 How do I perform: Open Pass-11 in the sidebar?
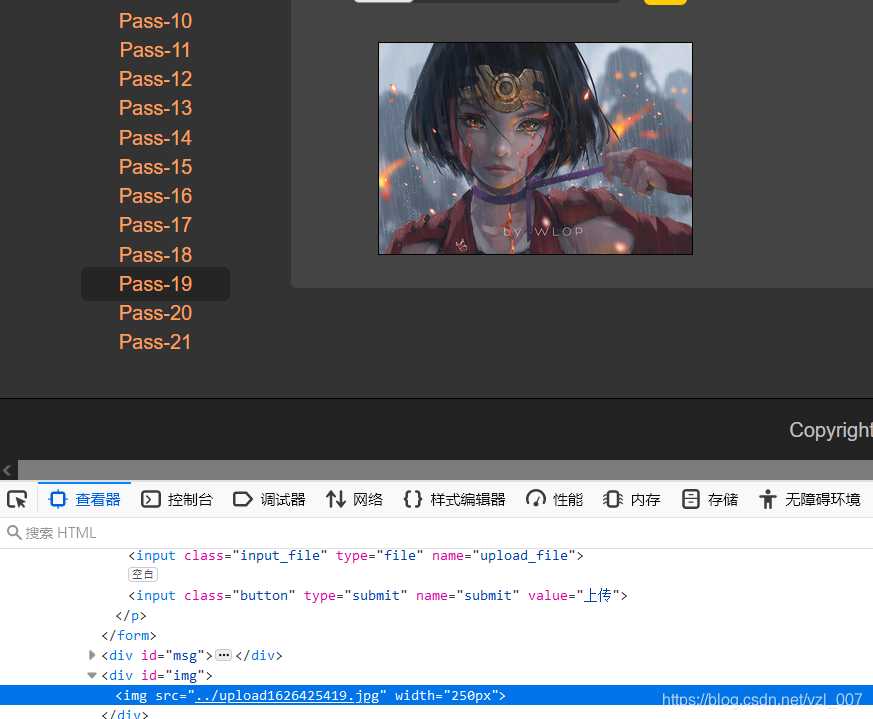pos(155,50)
